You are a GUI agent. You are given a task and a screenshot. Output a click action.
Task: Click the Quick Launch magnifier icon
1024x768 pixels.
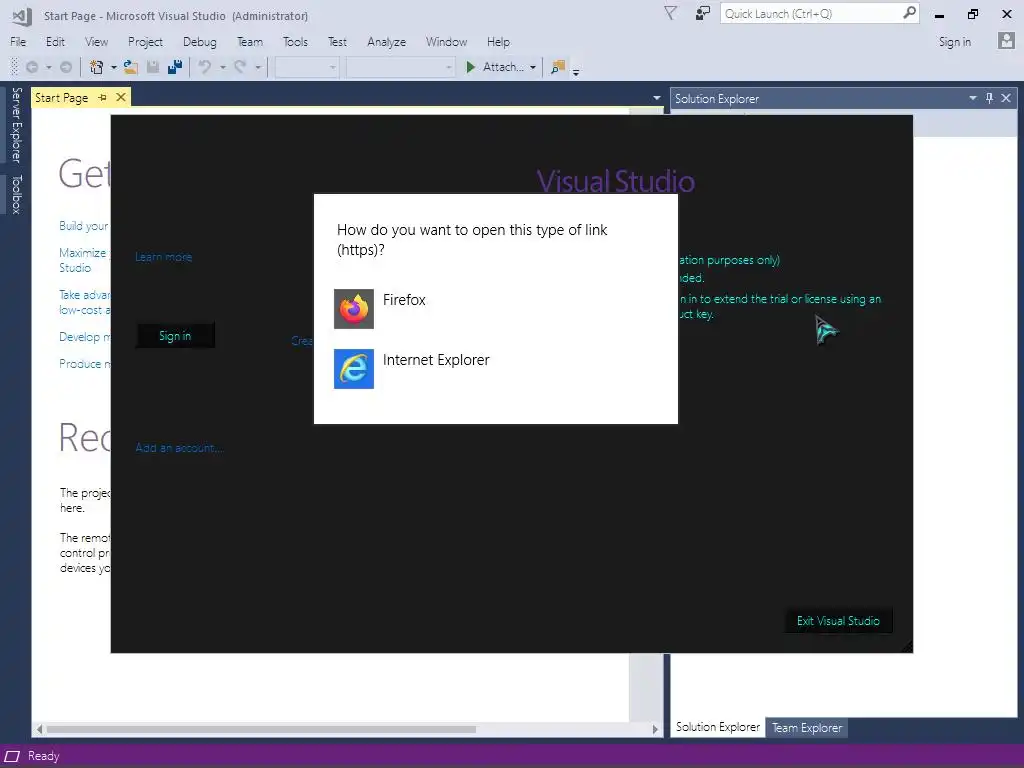[909, 13]
